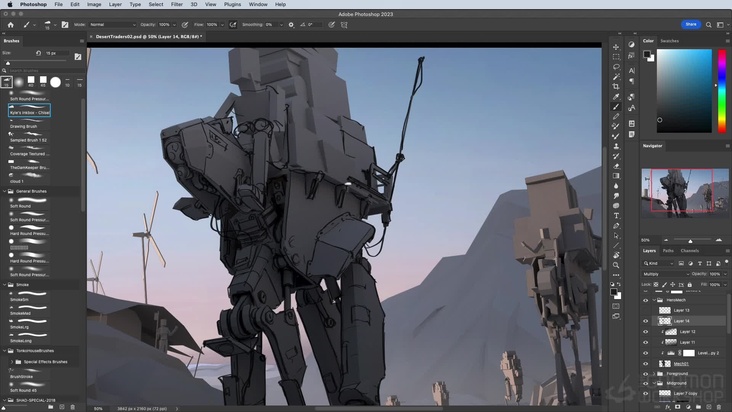Collapse the General Brushes group
The width and height of the screenshot is (732, 412).
coord(5,191)
